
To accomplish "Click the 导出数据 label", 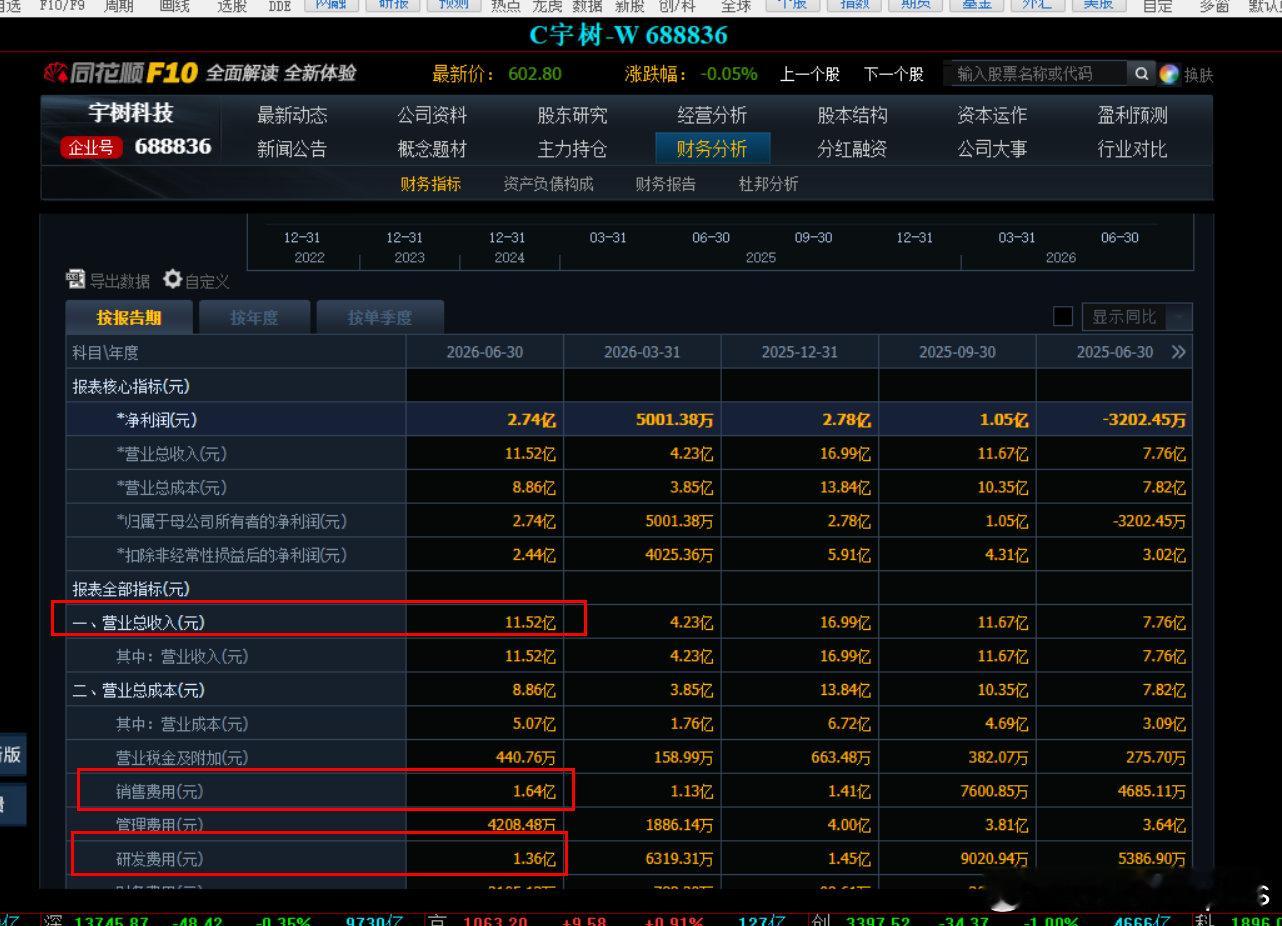I will [x=120, y=281].
